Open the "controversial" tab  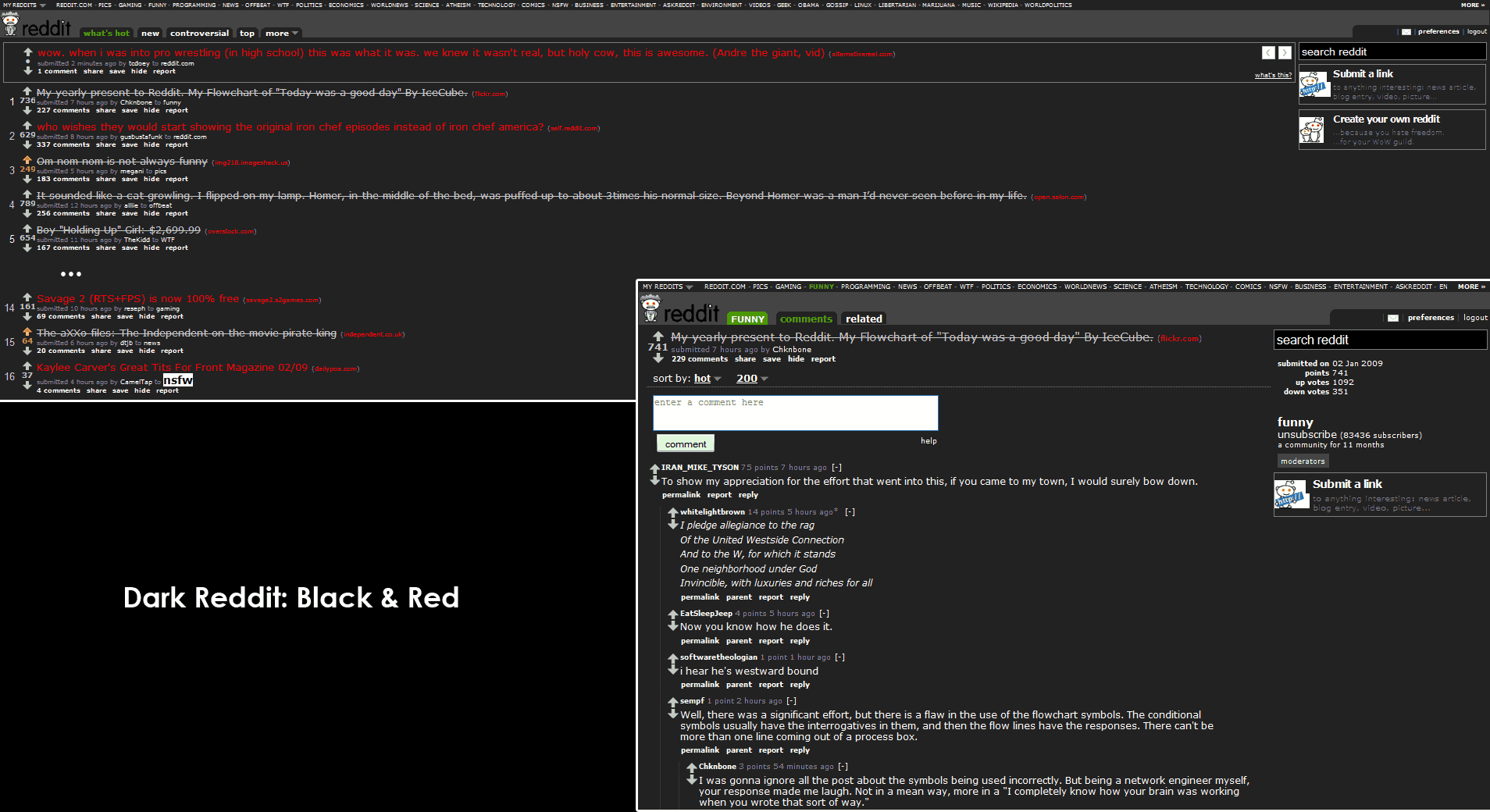coord(200,34)
